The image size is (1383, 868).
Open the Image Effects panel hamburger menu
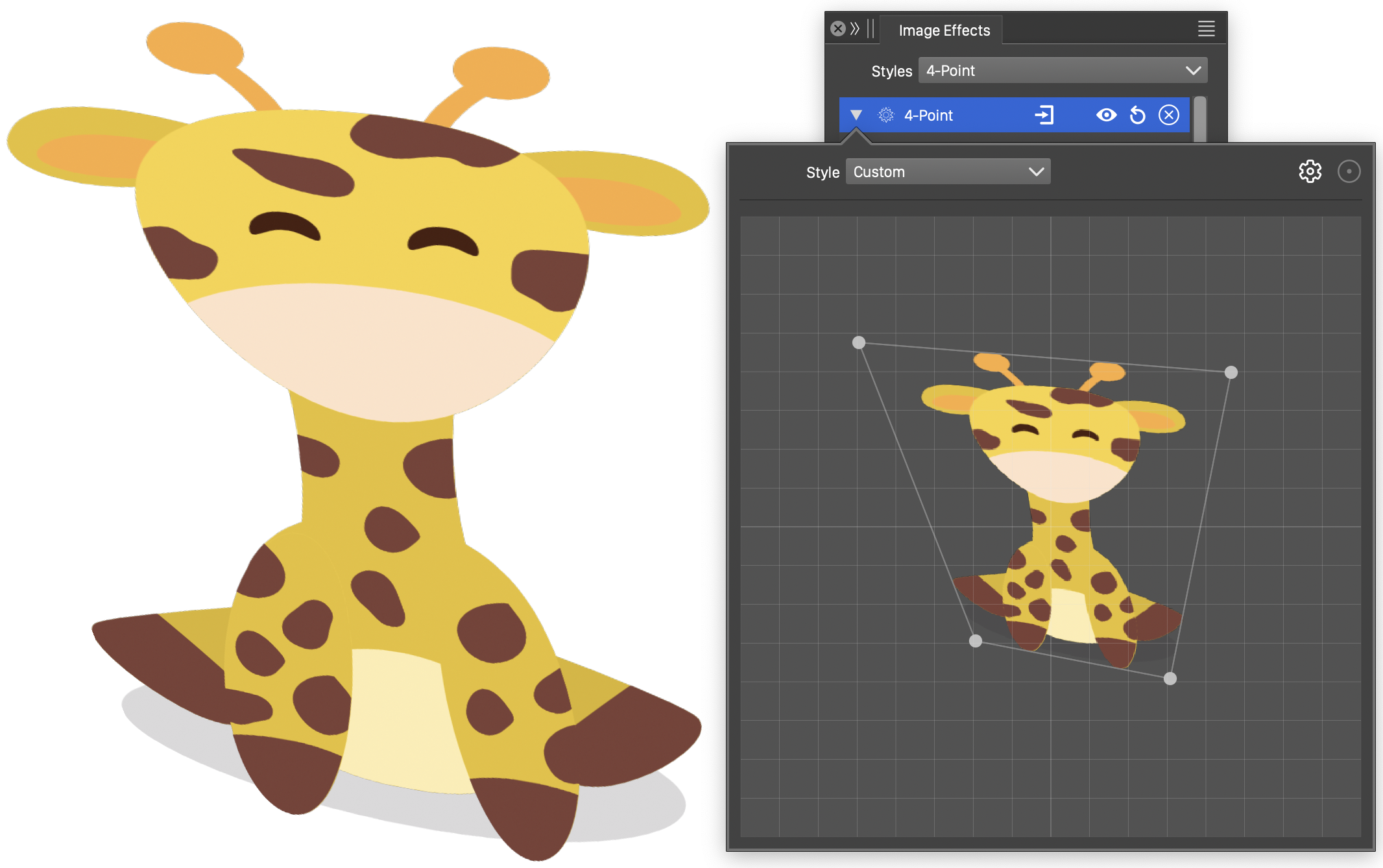pos(1206,29)
